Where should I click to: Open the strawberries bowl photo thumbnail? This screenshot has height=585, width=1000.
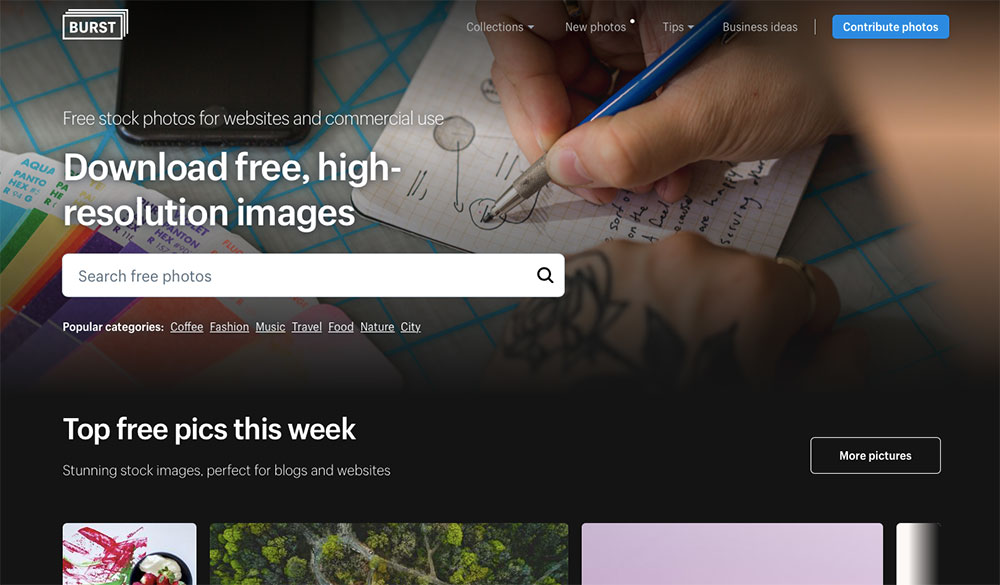[129, 554]
